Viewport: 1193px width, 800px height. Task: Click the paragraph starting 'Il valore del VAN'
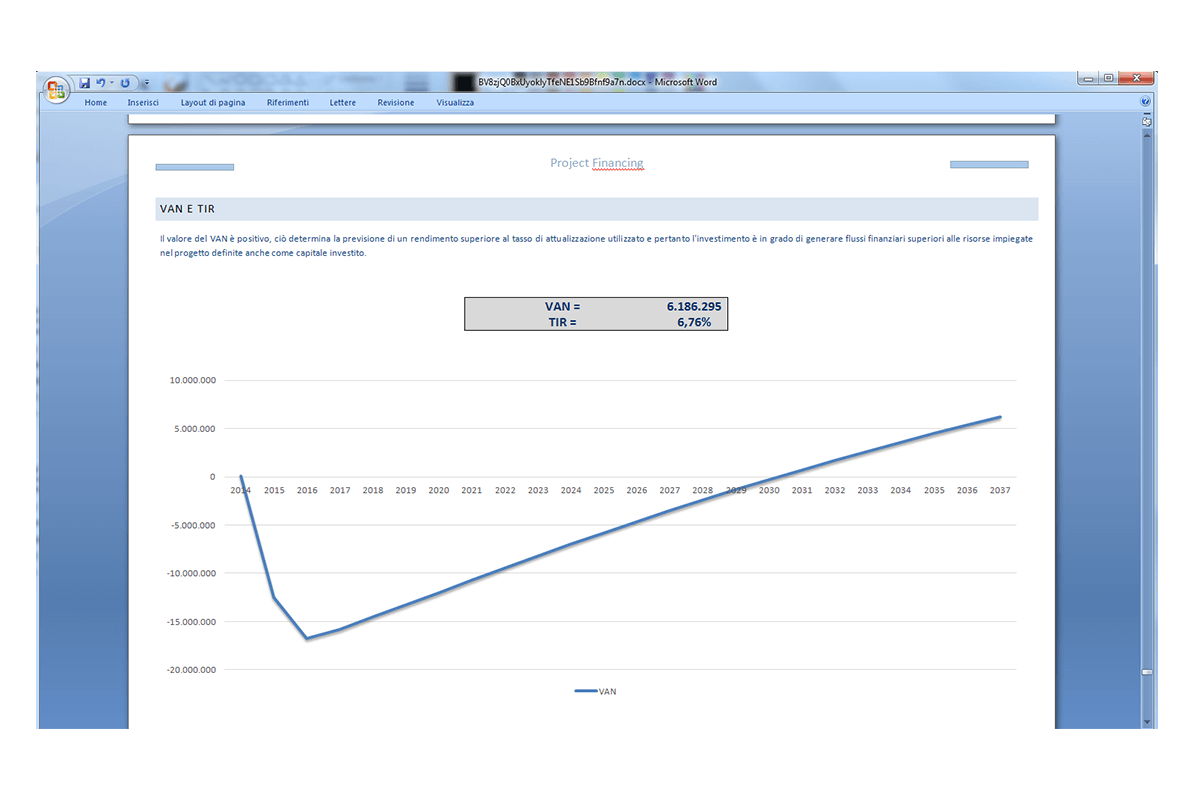coord(596,246)
